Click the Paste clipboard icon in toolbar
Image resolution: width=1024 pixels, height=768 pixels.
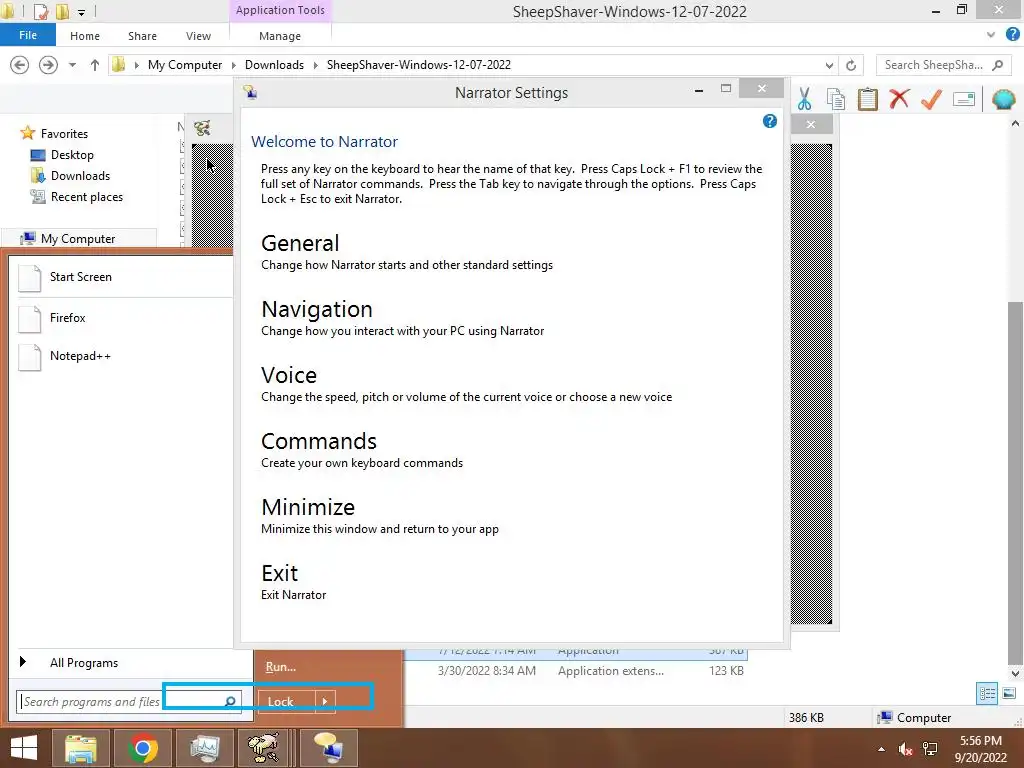pyautogui.click(x=867, y=99)
